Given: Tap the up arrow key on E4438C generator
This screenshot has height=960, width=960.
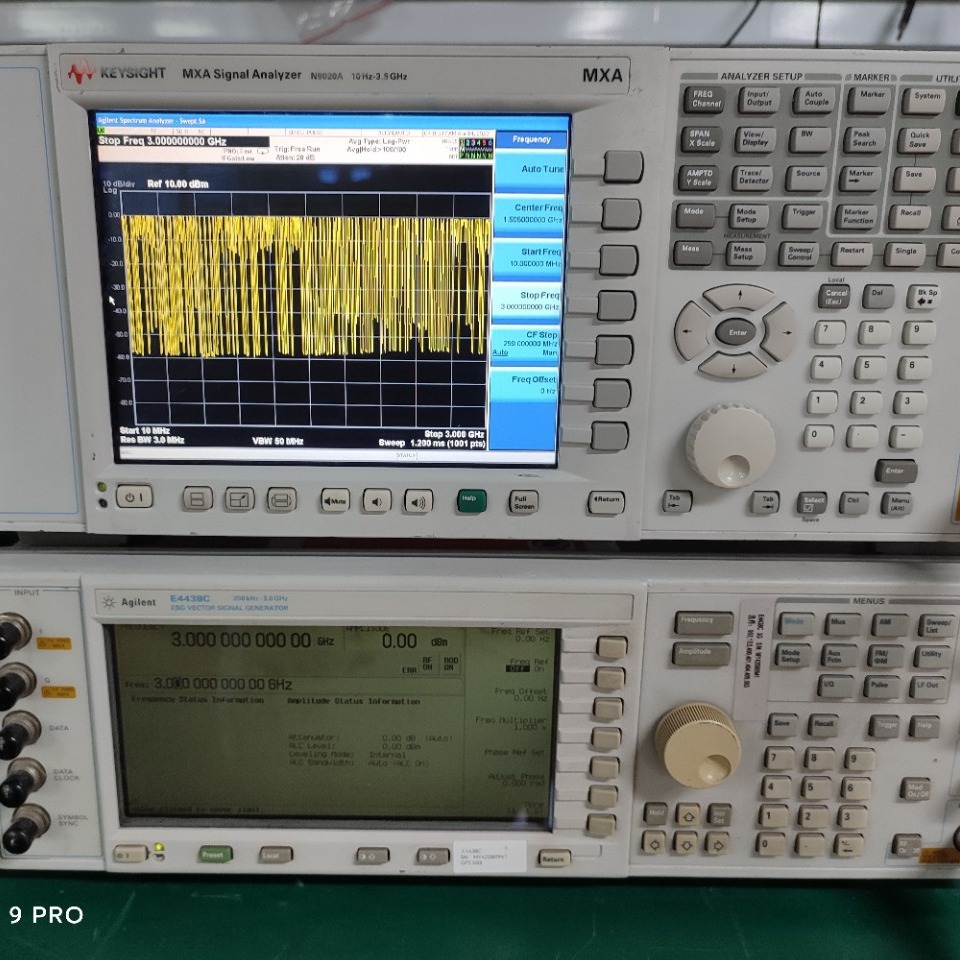Looking at the screenshot, I should click(688, 816).
